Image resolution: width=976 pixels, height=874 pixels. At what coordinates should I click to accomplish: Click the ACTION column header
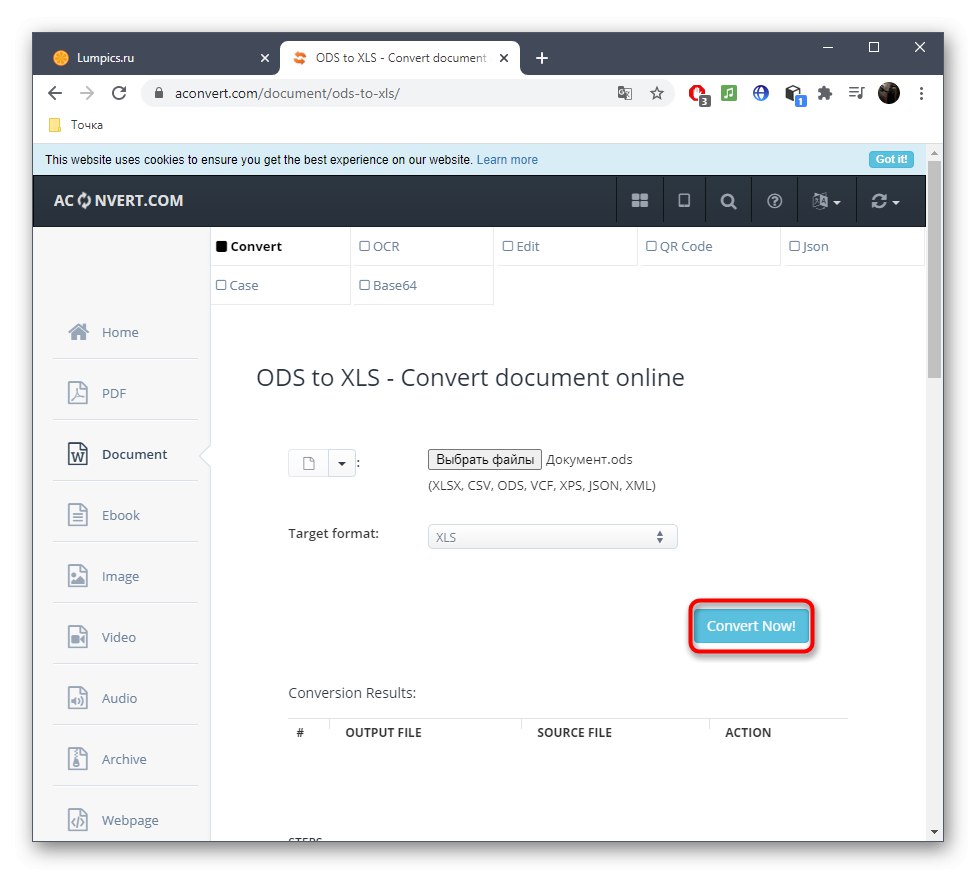coord(748,733)
